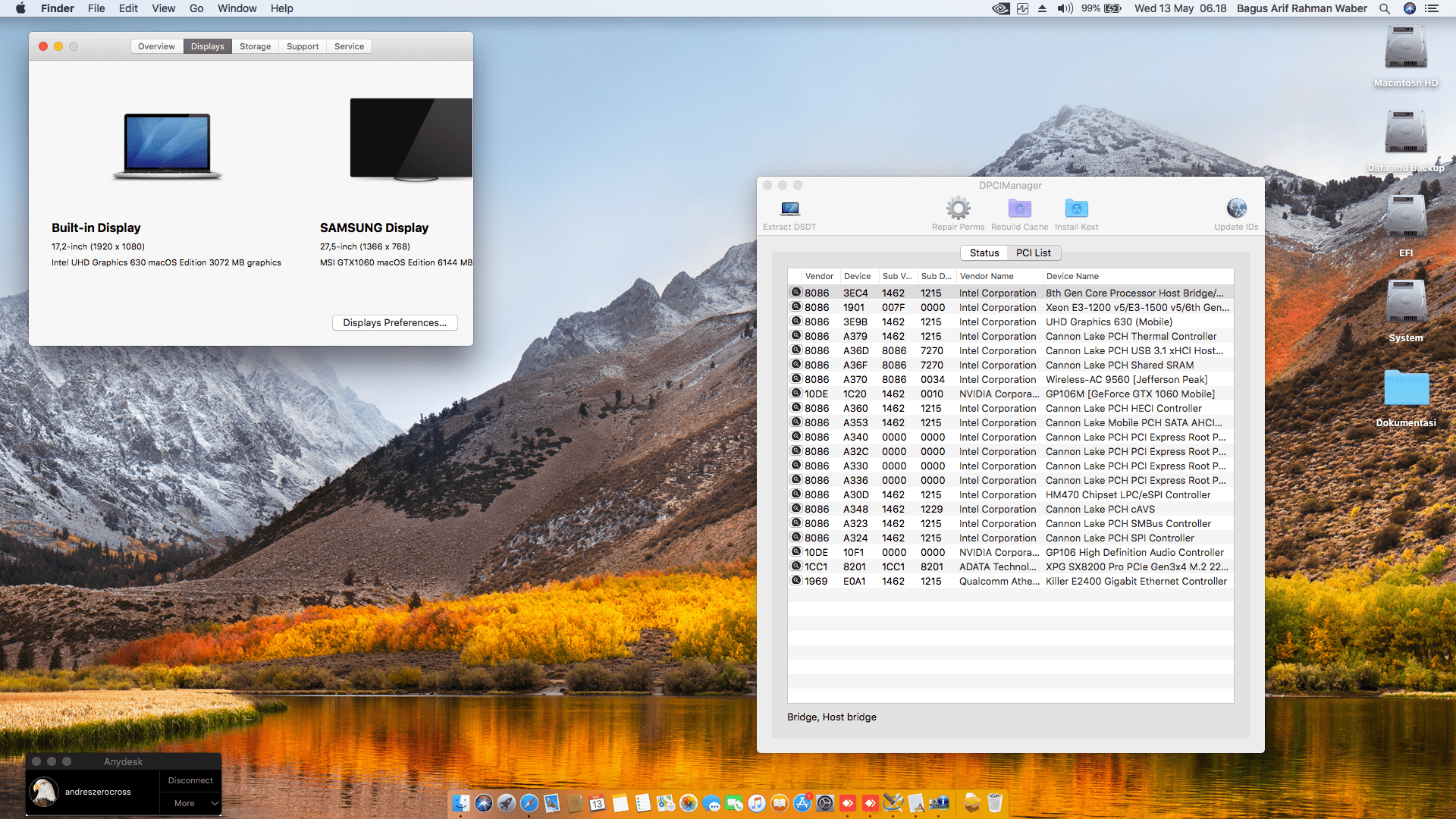
Task: Sort by Vendor Name column header
Action: click(999, 276)
